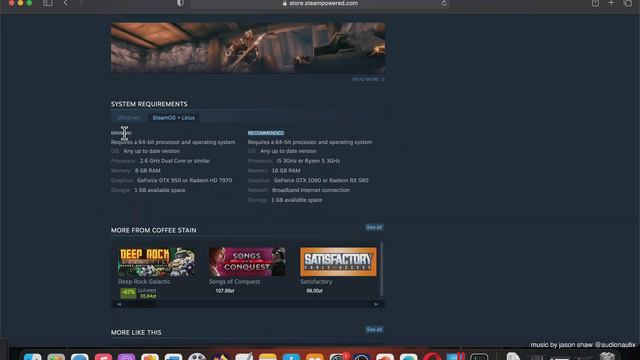Reload the page with the refresh icon
The width and height of the screenshot is (640, 360).
click(444, 4)
